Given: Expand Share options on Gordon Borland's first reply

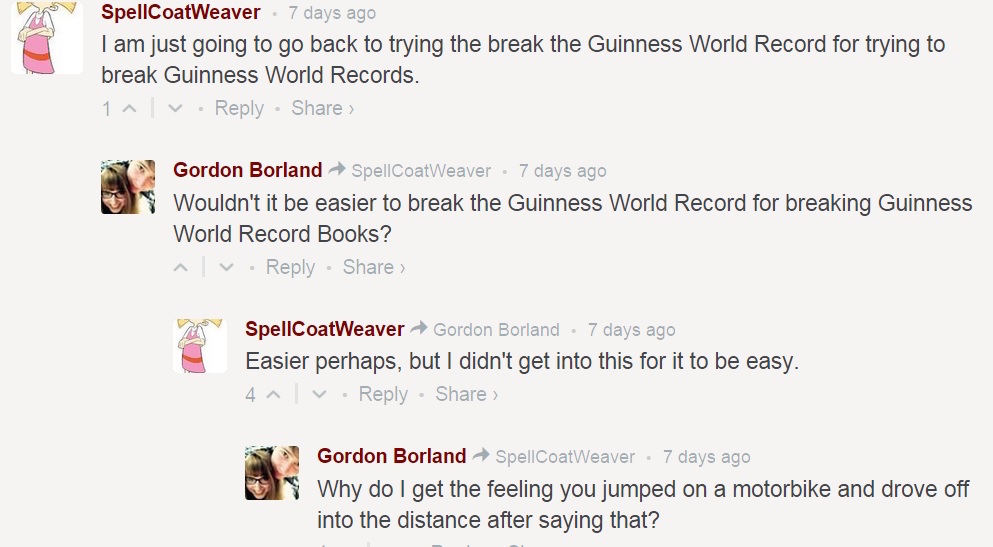Looking at the screenshot, I should (x=374, y=267).
